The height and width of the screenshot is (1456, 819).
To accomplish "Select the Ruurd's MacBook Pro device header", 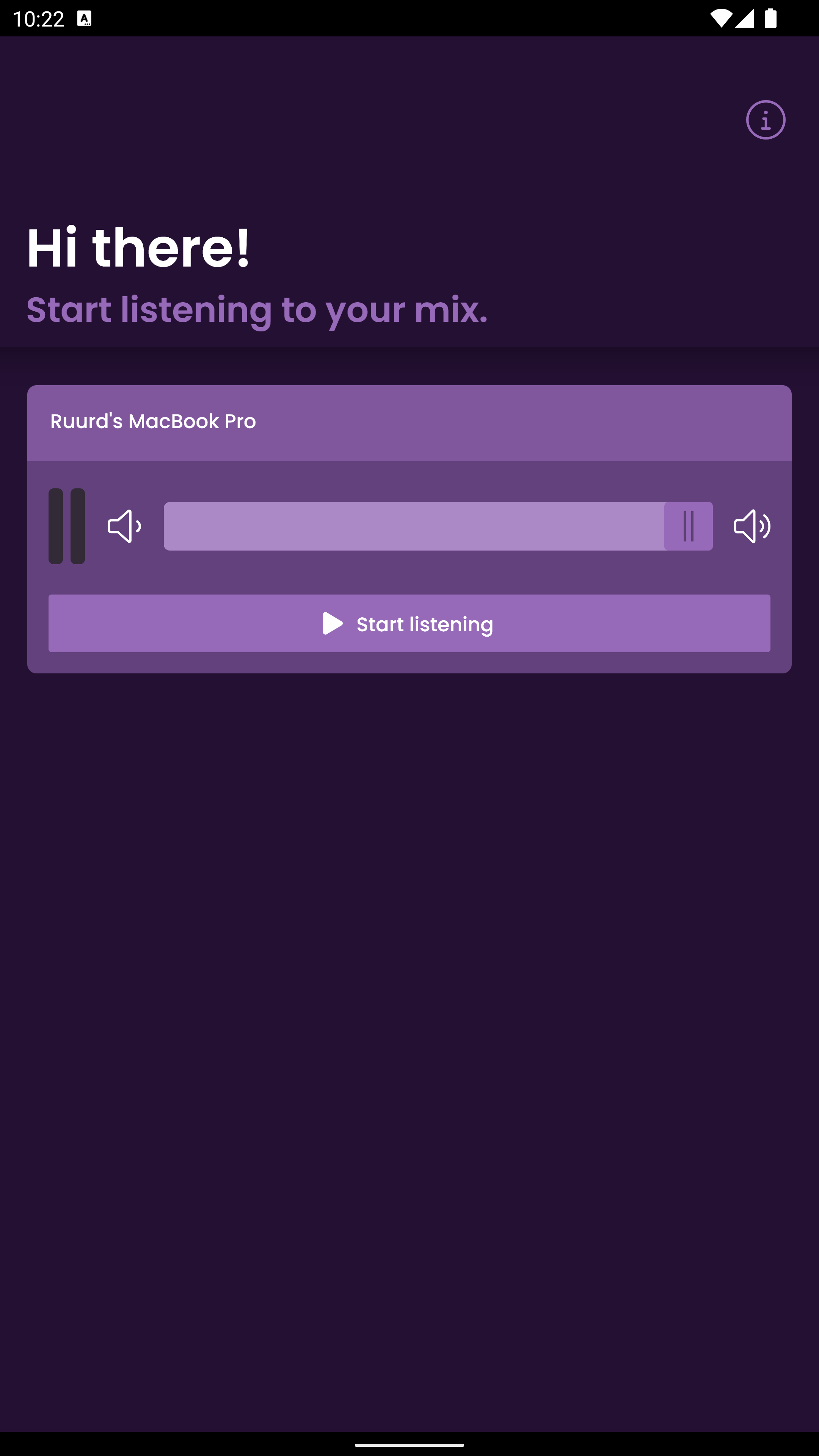I will click(409, 424).
